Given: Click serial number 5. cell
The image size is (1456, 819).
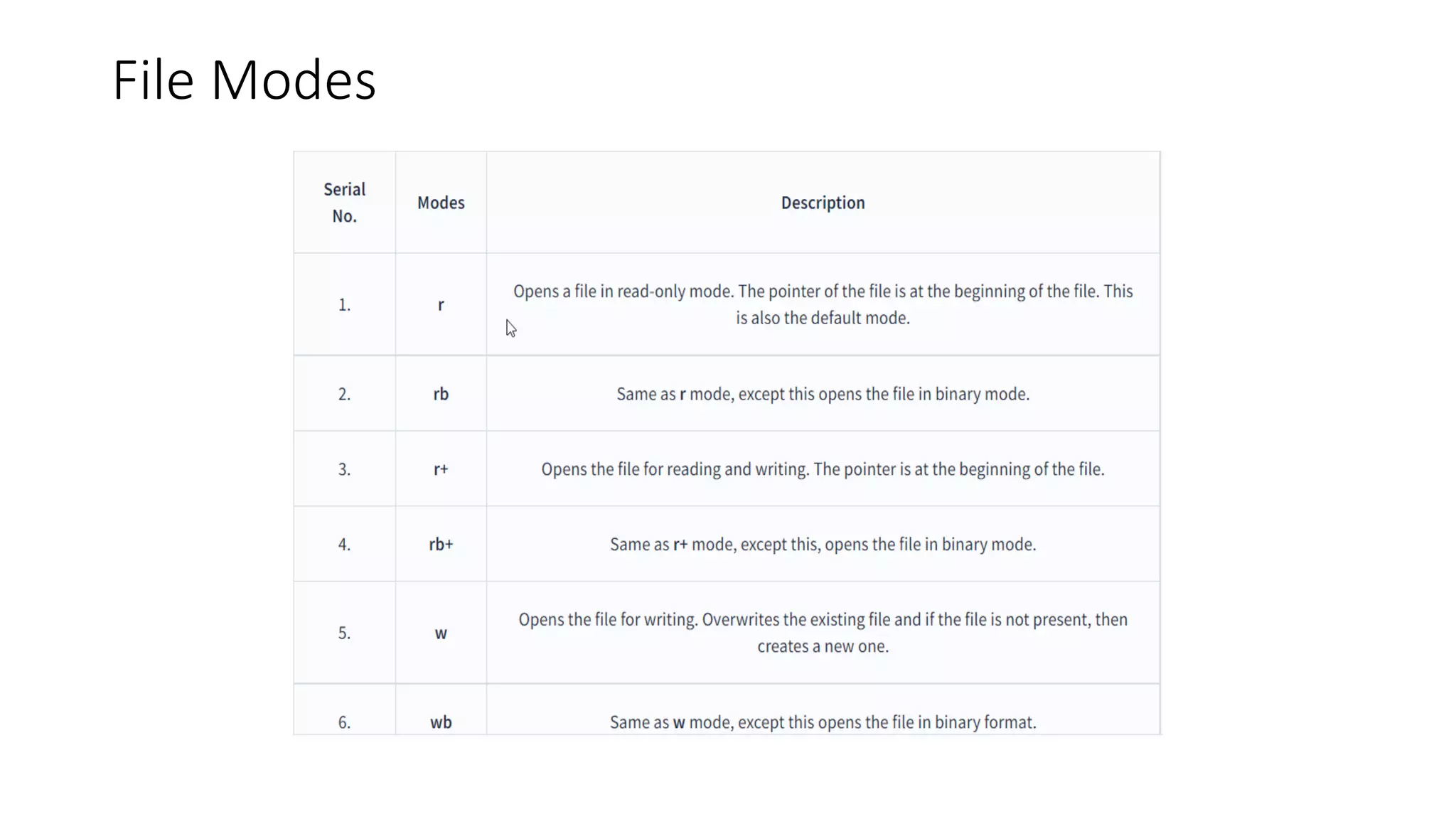Looking at the screenshot, I should tap(344, 633).
